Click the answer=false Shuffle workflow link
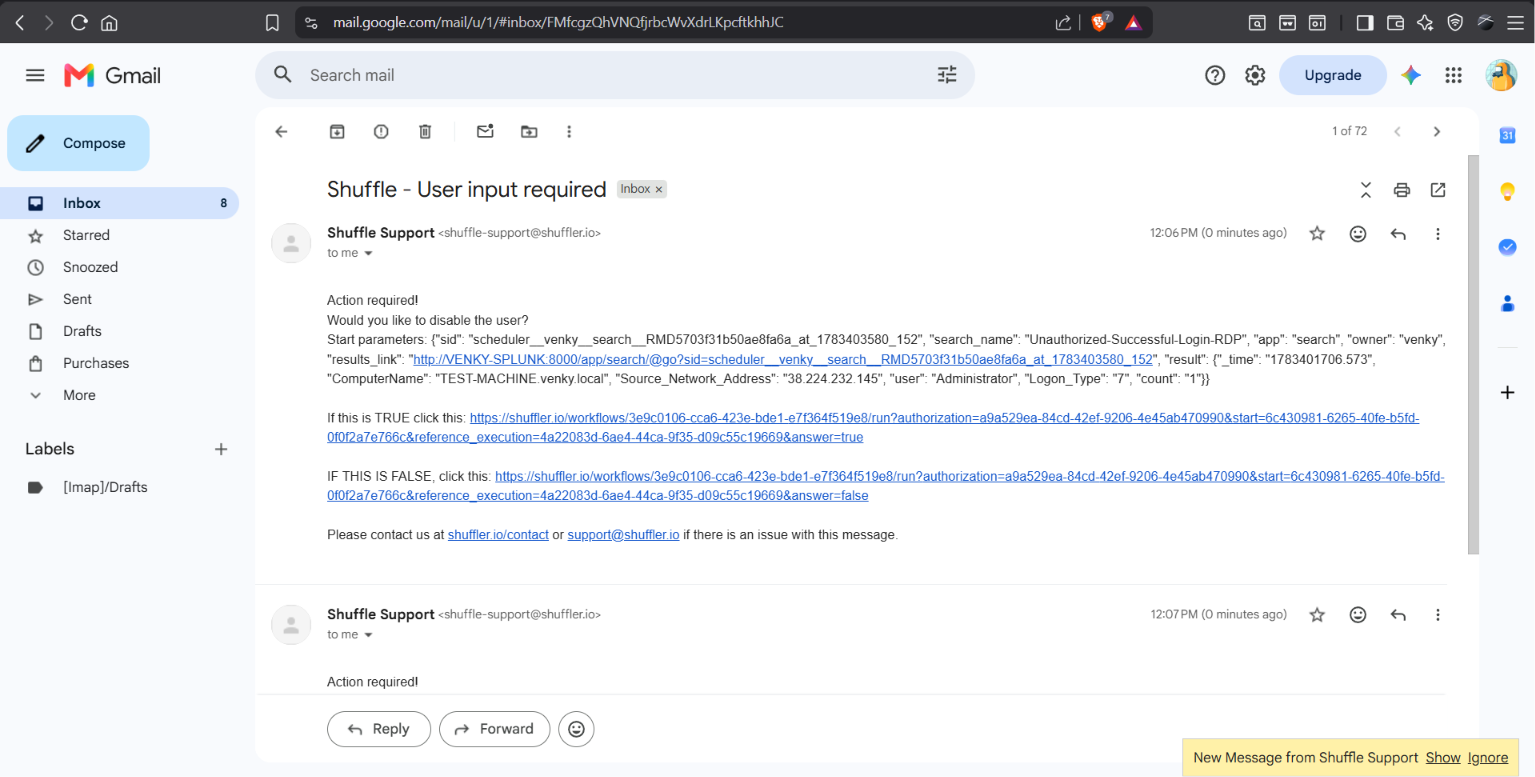This screenshot has width=1535, height=777. (x=886, y=486)
